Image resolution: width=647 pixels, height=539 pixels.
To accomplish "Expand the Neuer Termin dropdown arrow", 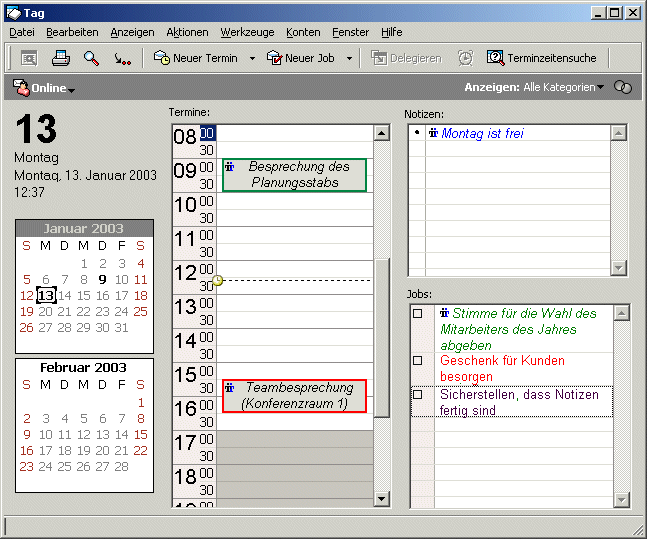I will (252, 59).
